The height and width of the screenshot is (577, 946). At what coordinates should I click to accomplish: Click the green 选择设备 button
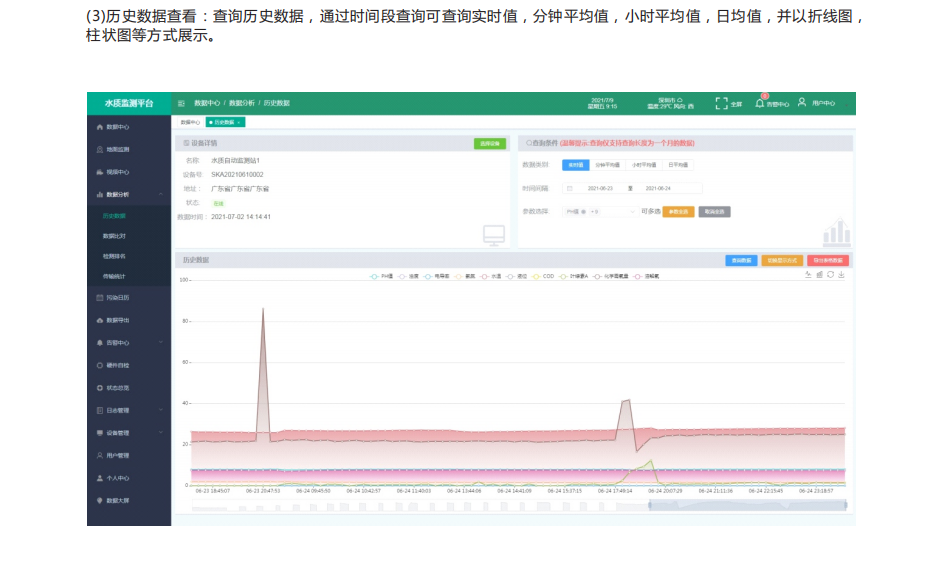click(489, 144)
